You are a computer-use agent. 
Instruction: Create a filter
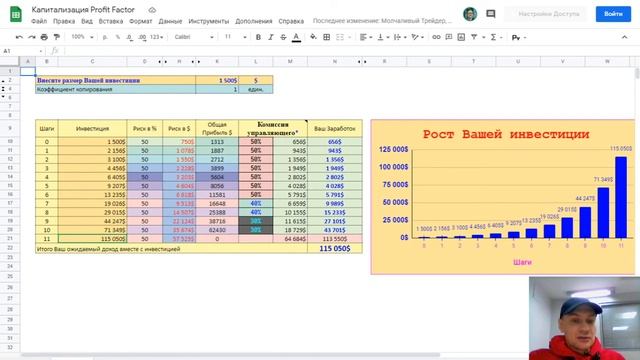coord(474,37)
